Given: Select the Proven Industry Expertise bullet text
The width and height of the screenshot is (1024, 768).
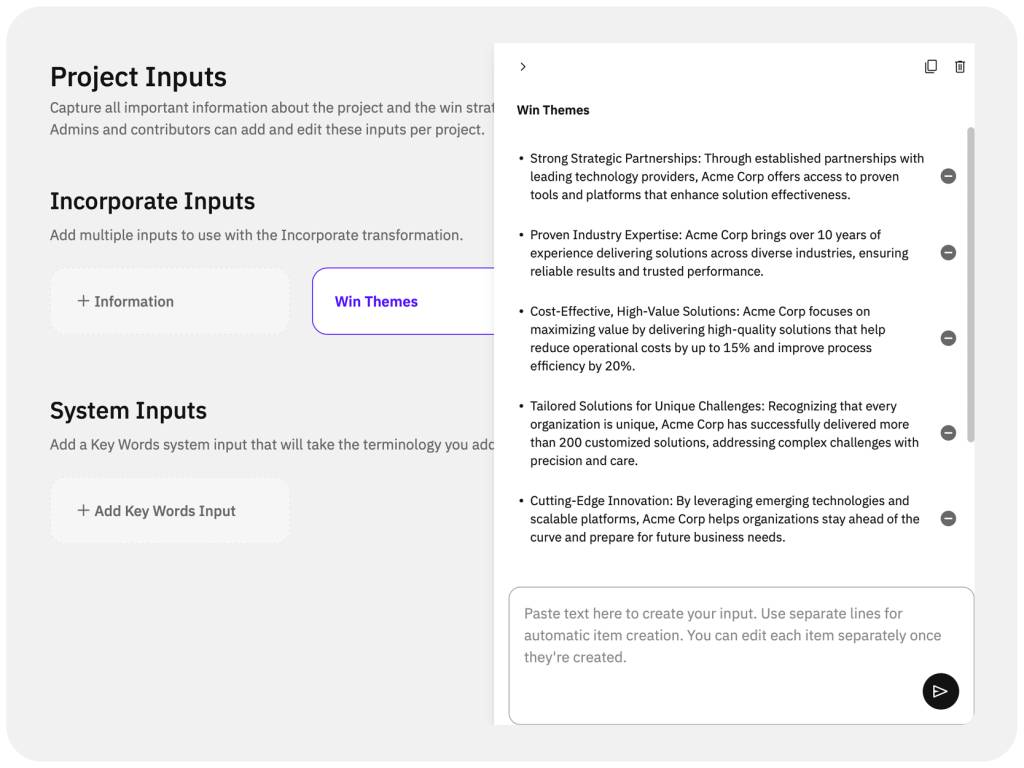Looking at the screenshot, I should pyautogui.click(x=719, y=253).
